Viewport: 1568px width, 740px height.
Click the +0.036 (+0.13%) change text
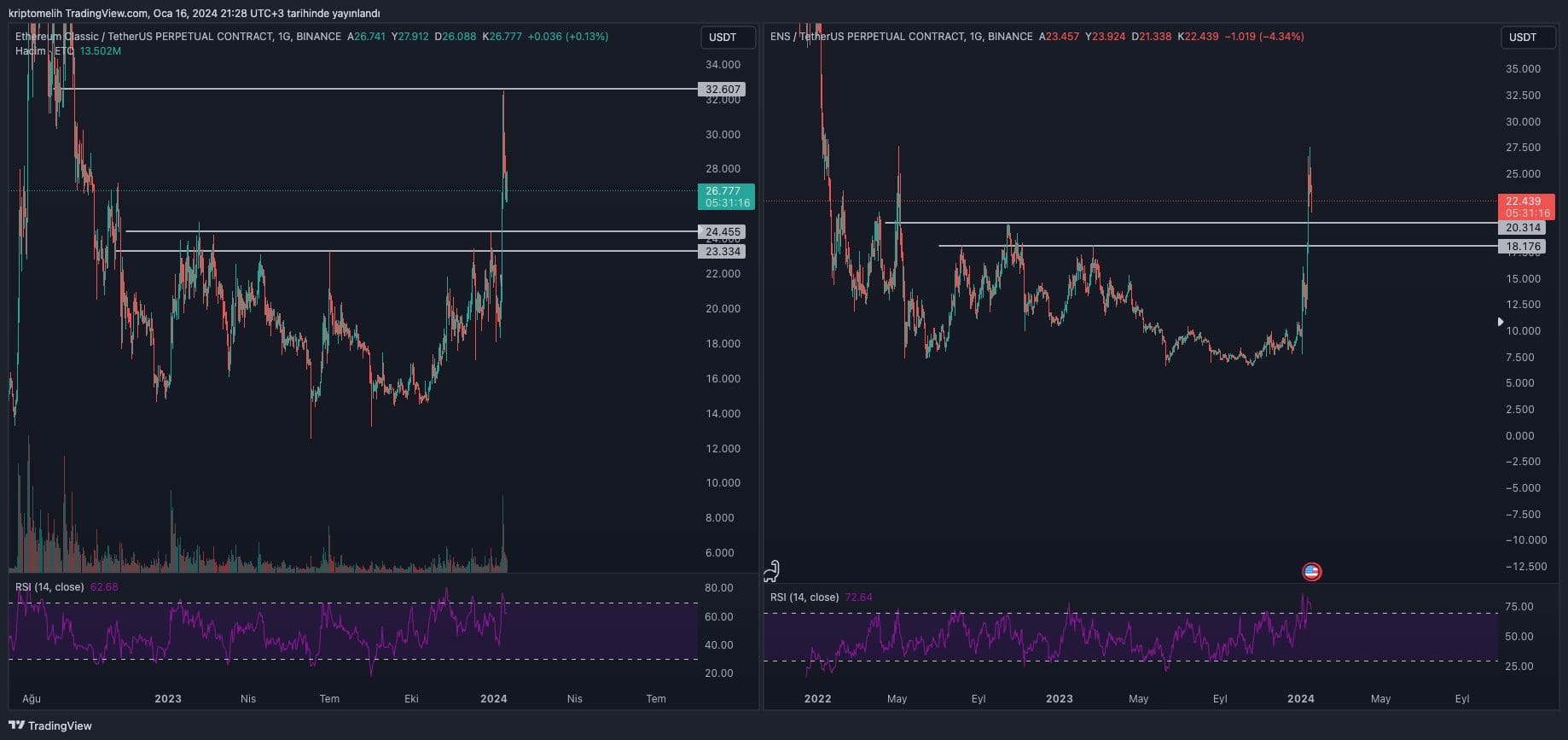[x=568, y=37]
